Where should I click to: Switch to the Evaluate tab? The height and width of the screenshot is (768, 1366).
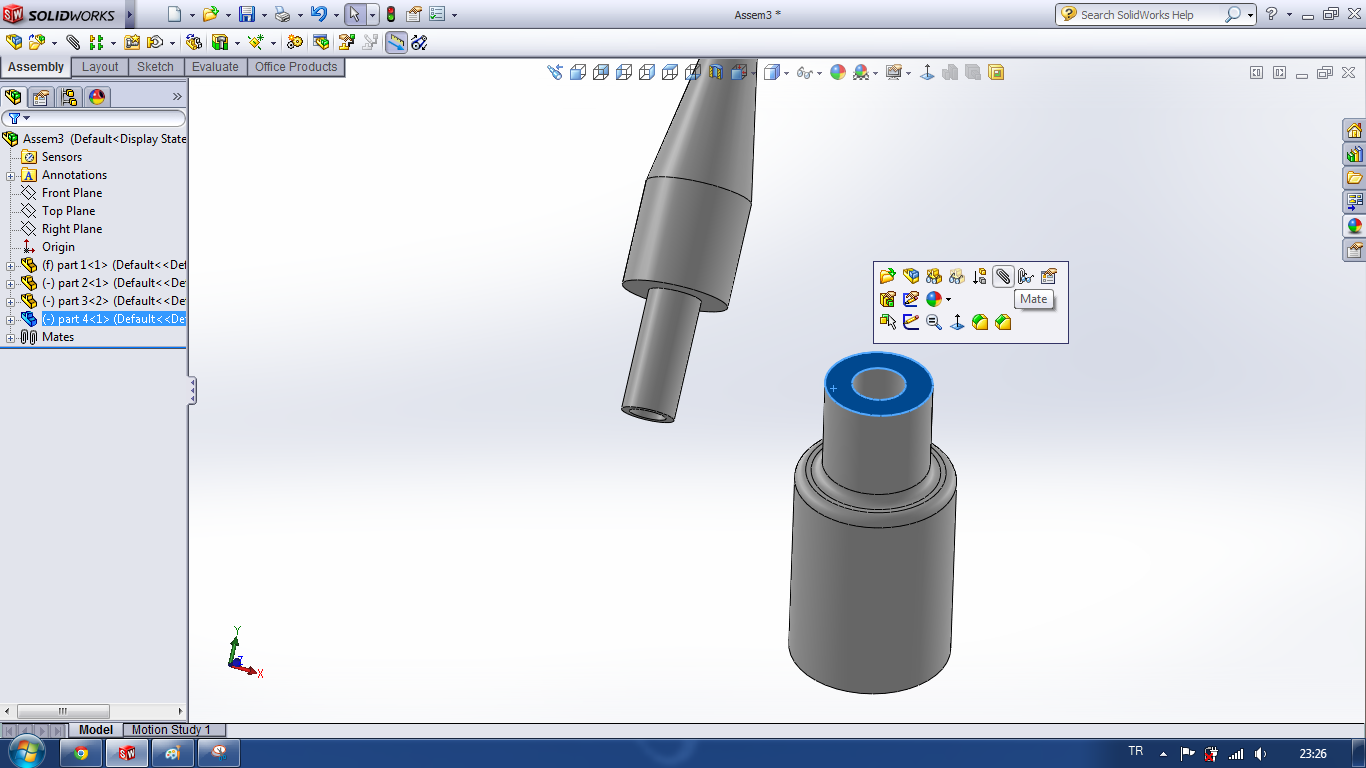[215, 67]
